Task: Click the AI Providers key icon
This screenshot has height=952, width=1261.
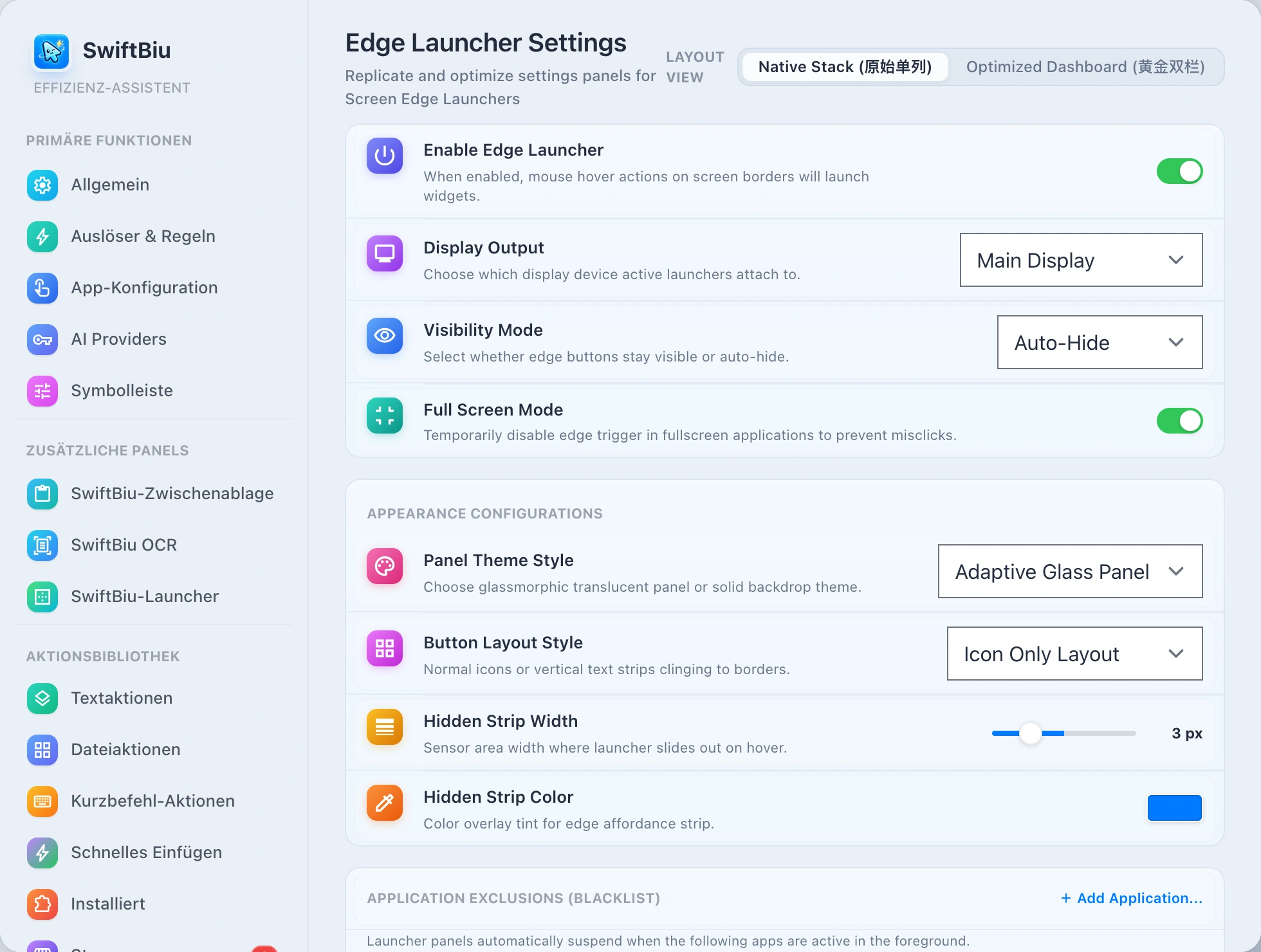Action: 42,340
